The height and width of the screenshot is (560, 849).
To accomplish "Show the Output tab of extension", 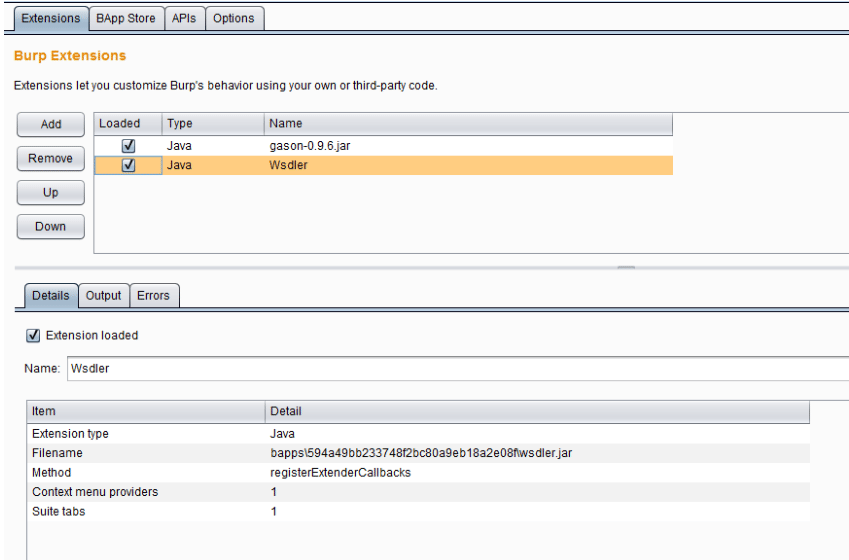I will pyautogui.click(x=103, y=296).
